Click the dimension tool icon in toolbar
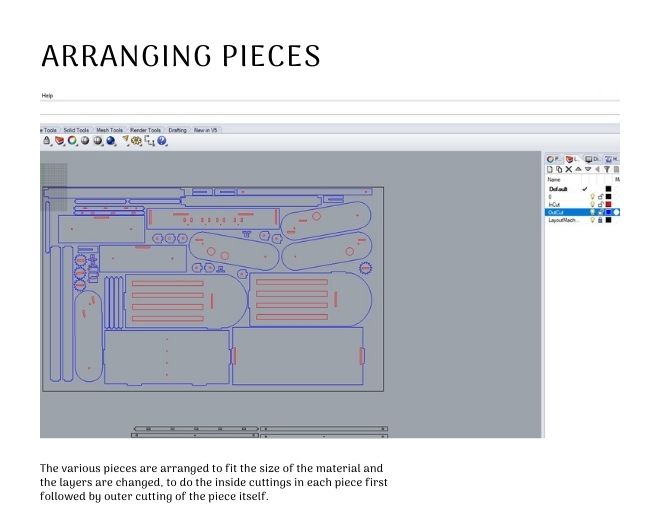The width and height of the screenshot is (660, 528). point(149,141)
